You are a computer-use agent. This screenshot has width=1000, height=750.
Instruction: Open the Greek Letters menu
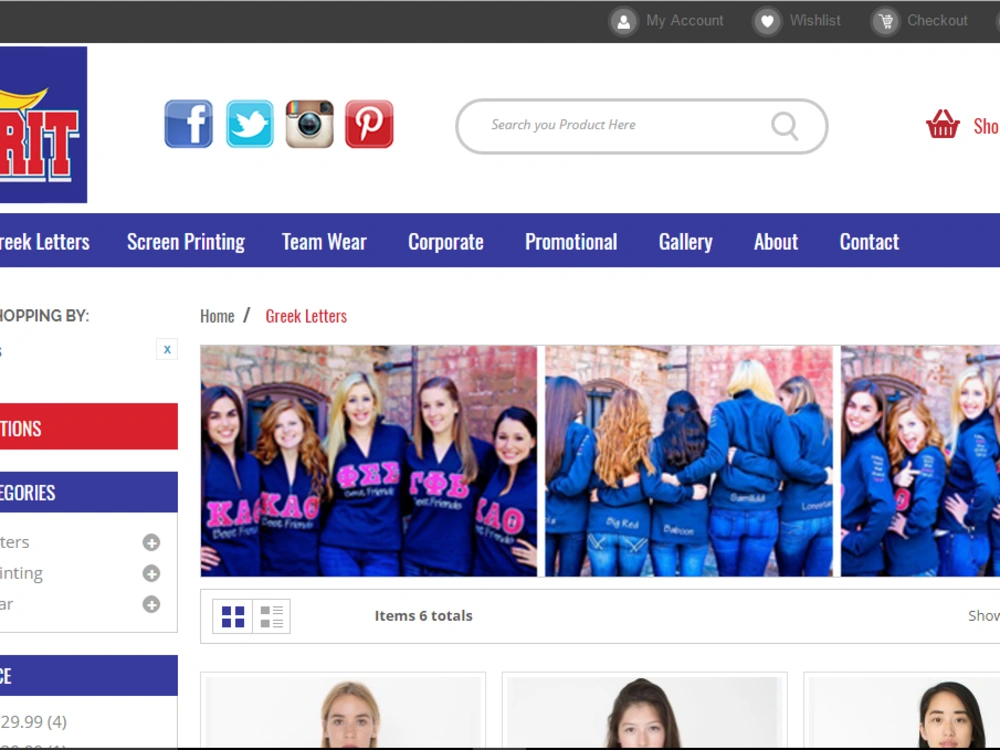coord(44,242)
